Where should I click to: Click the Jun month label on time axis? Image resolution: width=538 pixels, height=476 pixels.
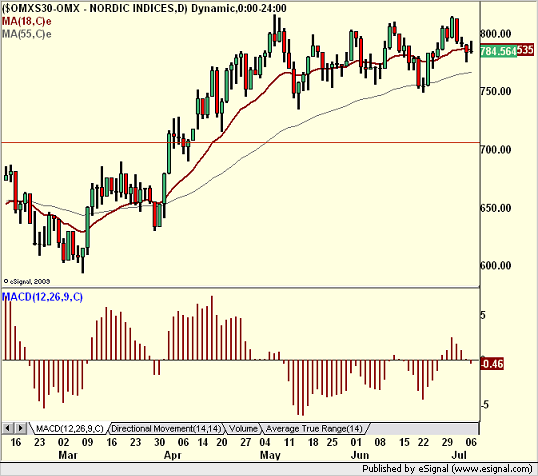tap(360, 455)
